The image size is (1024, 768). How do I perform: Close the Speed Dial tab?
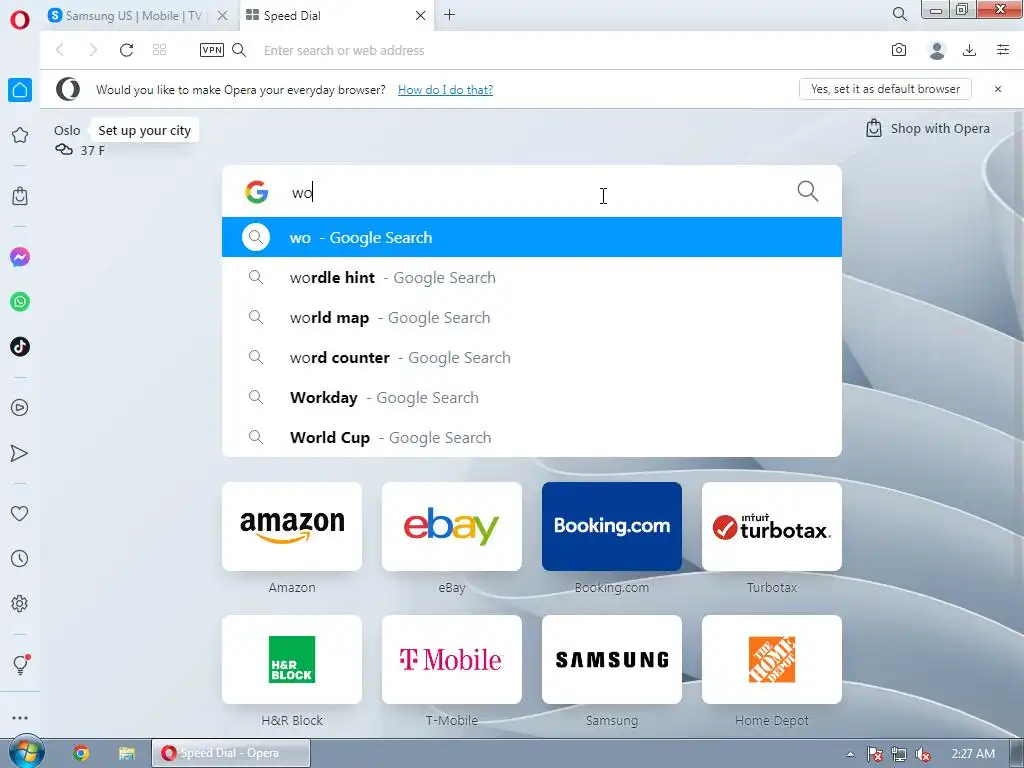(421, 16)
